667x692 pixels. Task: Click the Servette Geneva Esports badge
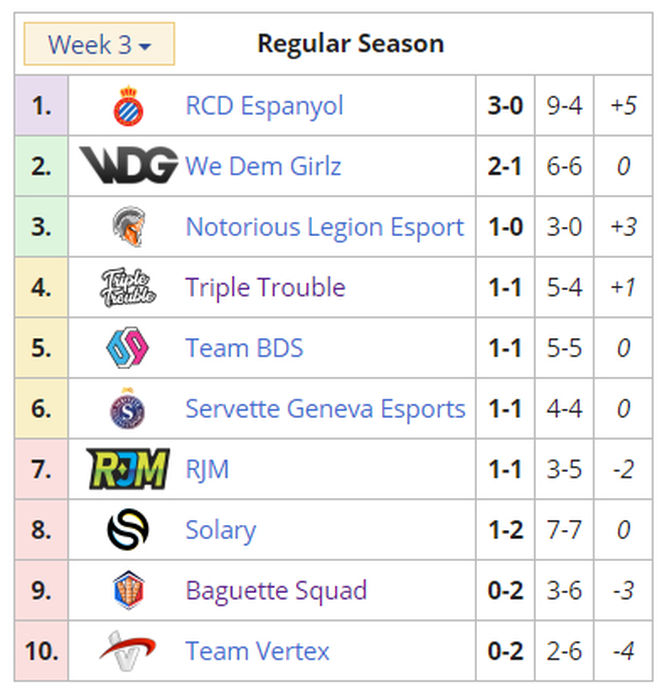127,408
